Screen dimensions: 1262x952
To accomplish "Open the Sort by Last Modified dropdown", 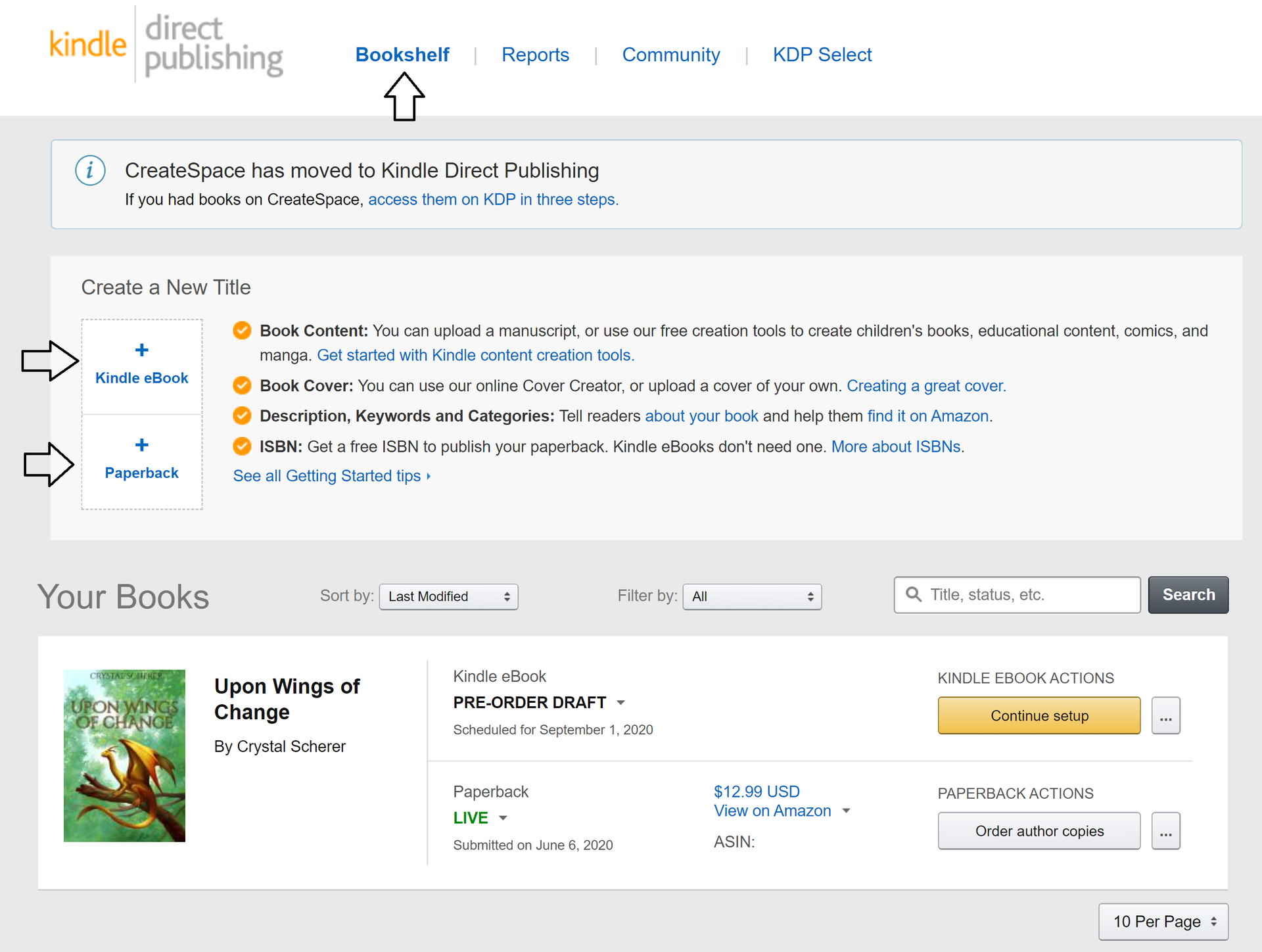I will coord(449,596).
